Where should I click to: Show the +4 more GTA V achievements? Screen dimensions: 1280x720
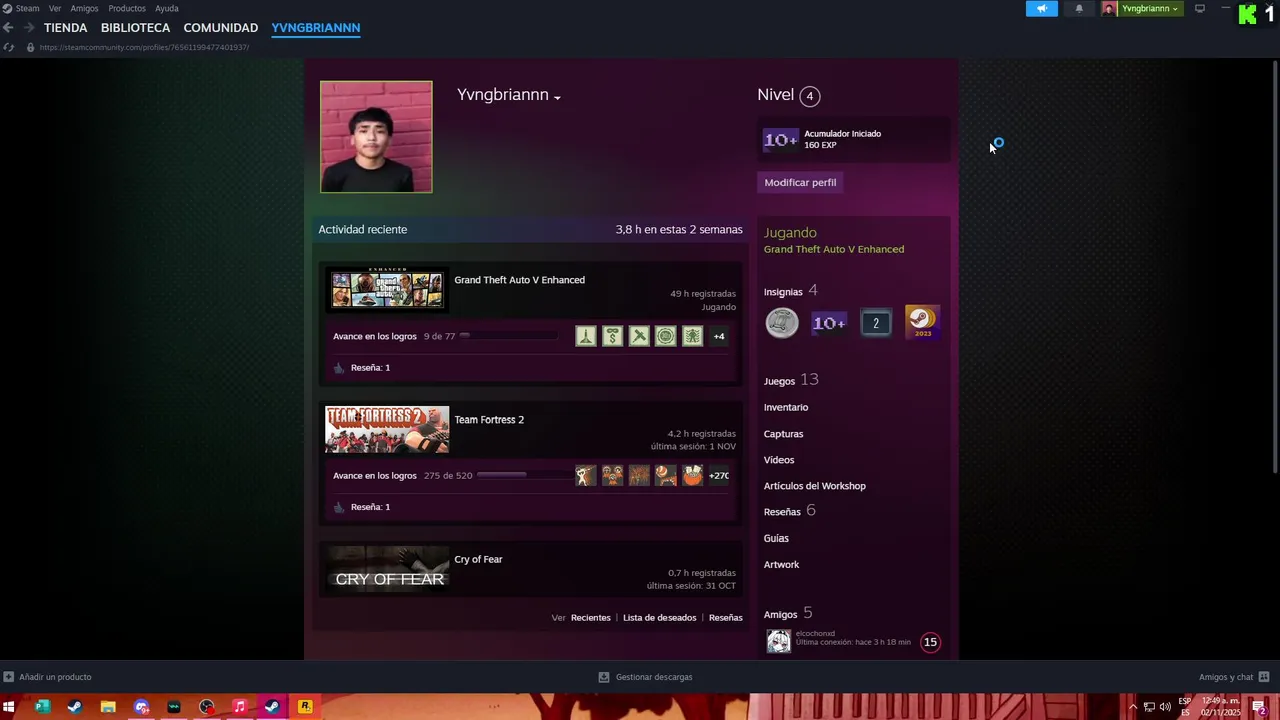[x=719, y=336]
